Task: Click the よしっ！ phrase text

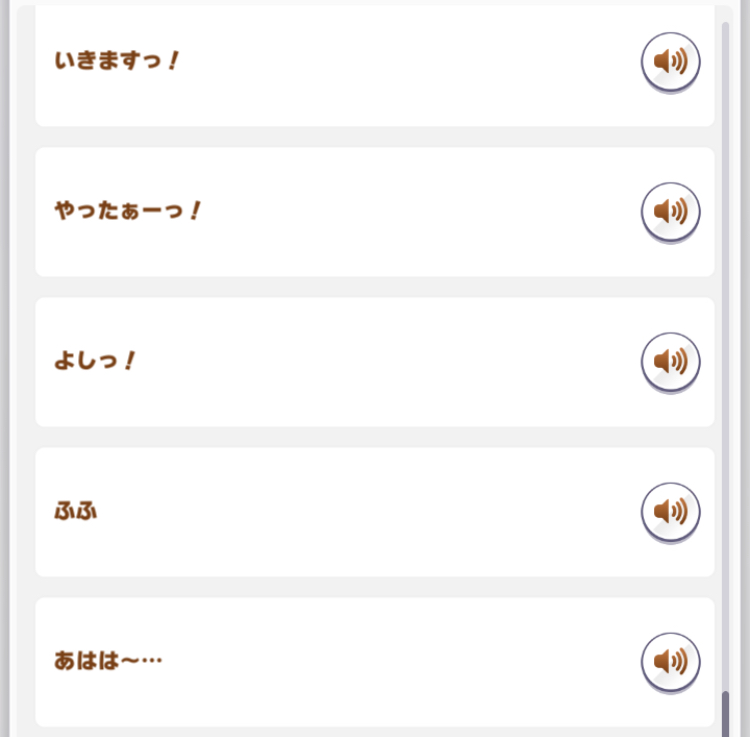Action: pos(94,361)
